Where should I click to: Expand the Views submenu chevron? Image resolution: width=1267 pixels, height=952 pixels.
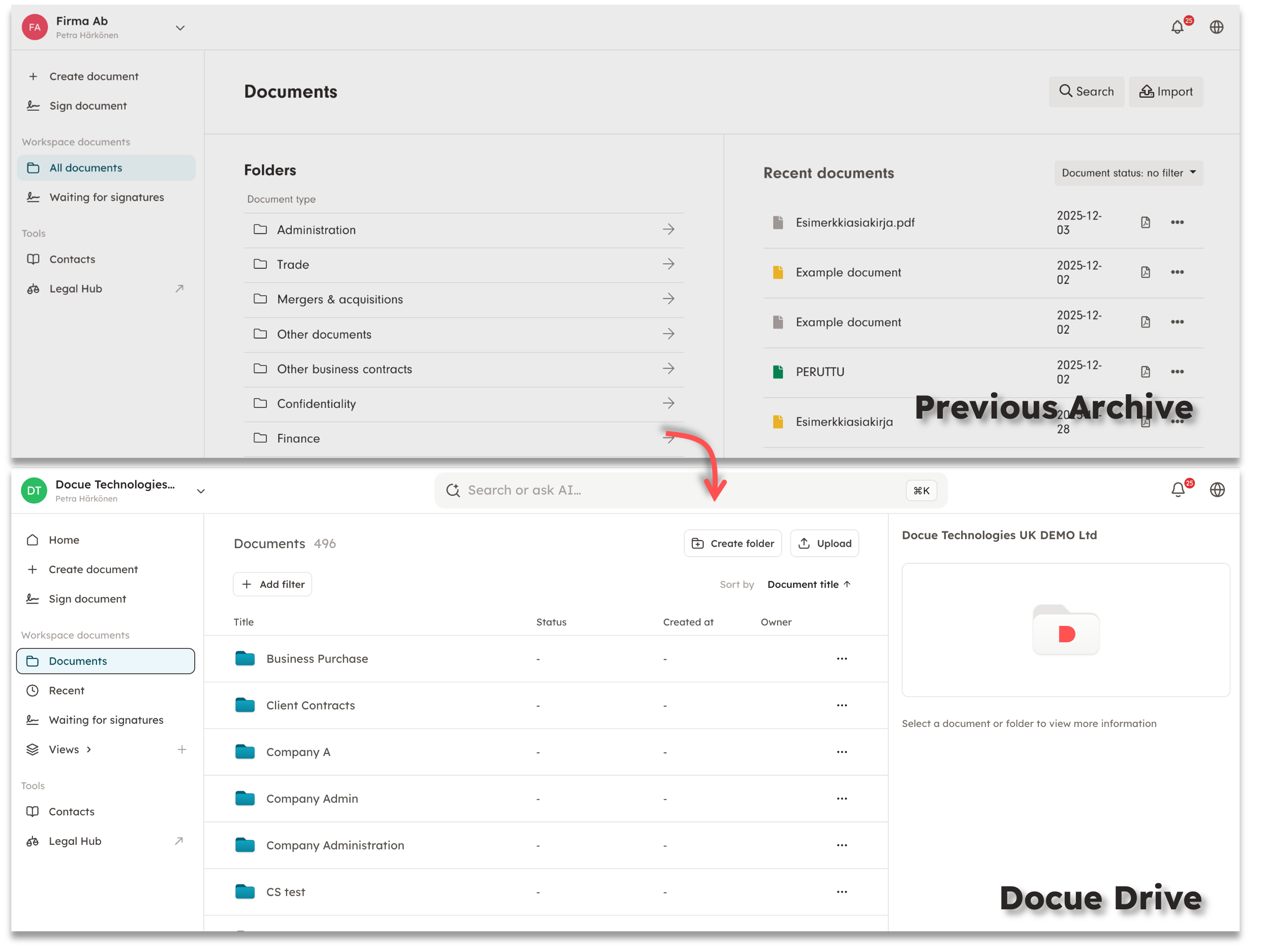pyautogui.click(x=89, y=749)
